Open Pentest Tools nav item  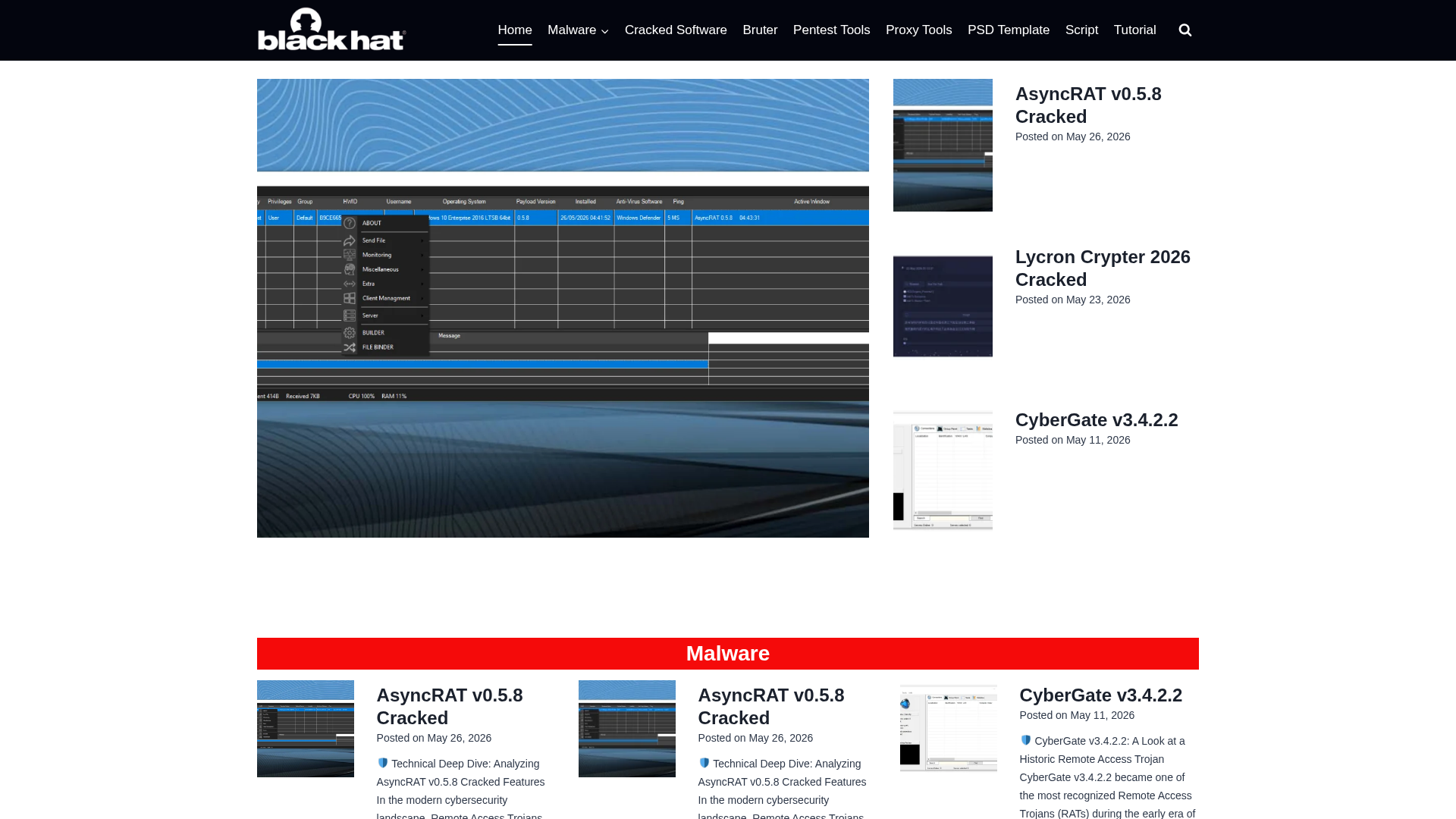831,30
